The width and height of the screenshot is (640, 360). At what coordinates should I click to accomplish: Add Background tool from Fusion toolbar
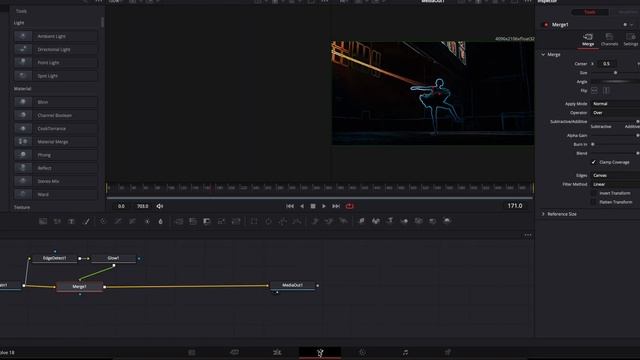[x=43, y=221]
